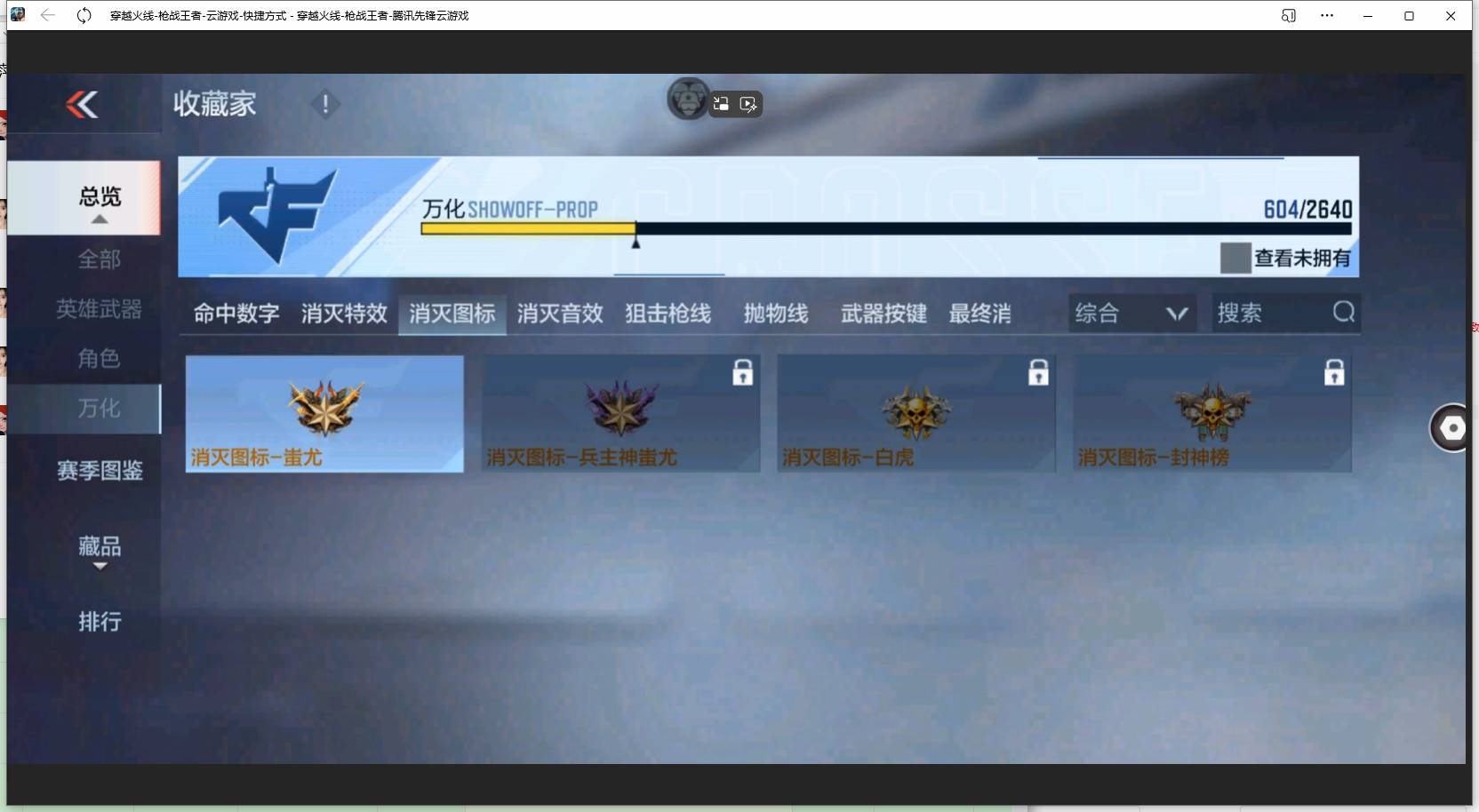Click the round floating button on right edge
This screenshot has width=1479, height=812.
point(1451,428)
